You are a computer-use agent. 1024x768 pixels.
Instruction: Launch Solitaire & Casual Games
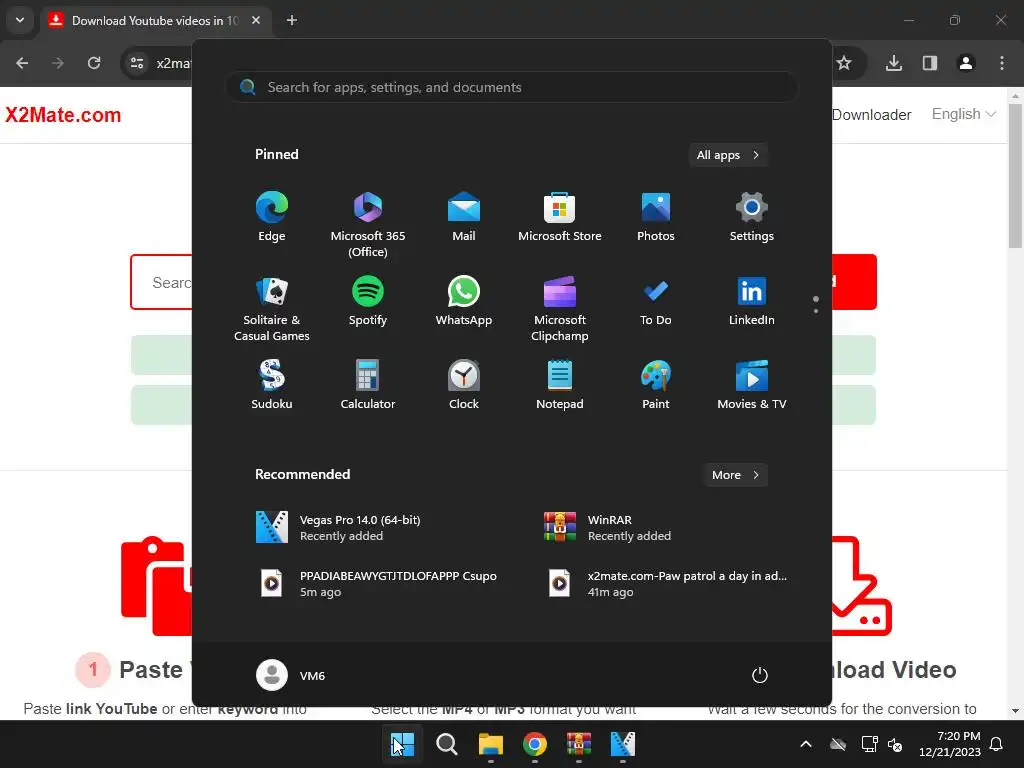272,308
